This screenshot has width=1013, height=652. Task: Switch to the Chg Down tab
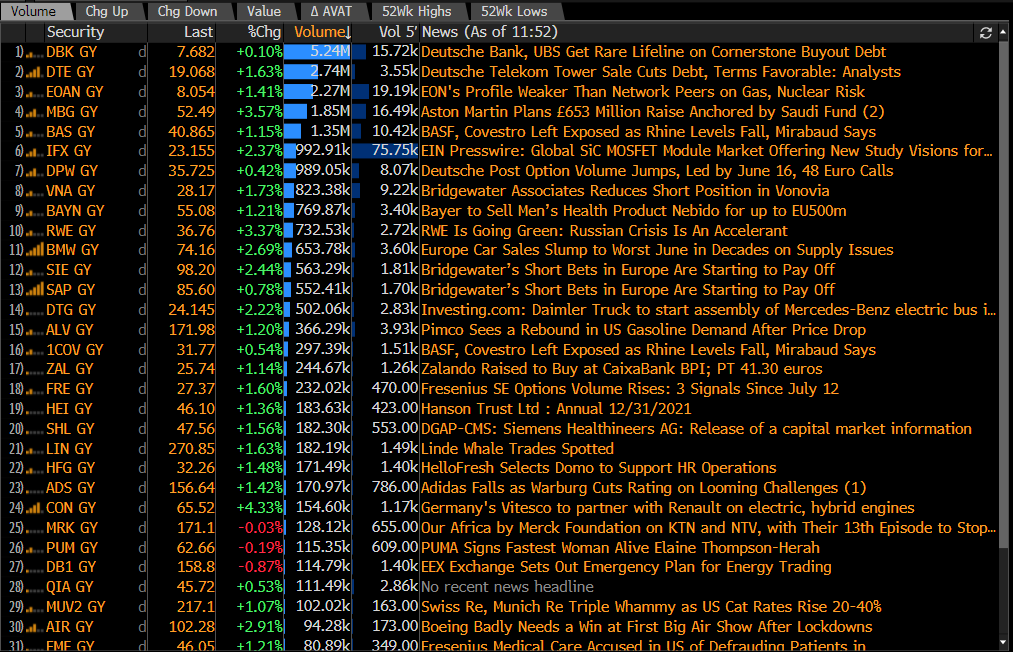pyautogui.click(x=187, y=12)
